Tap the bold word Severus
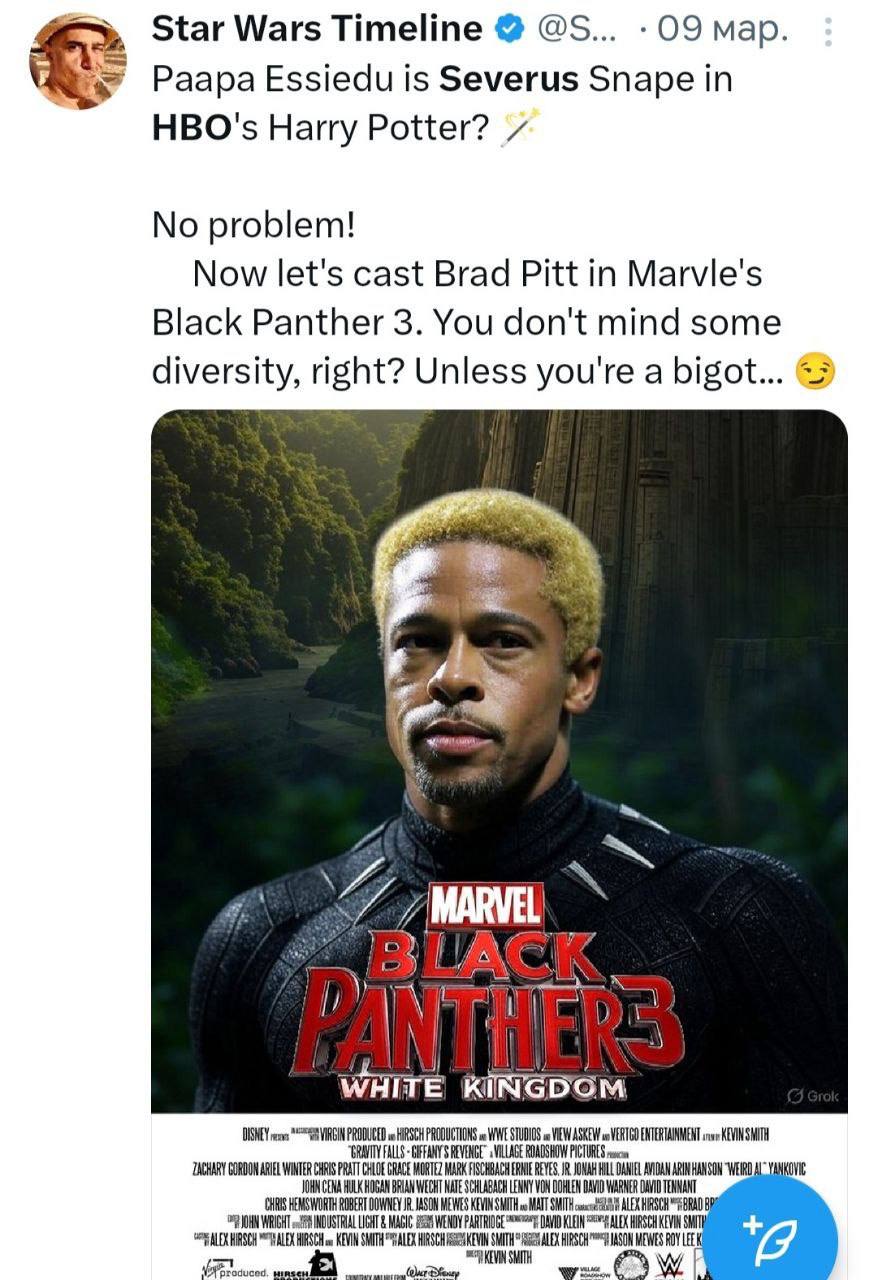The image size is (877, 1280). (x=511, y=80)
